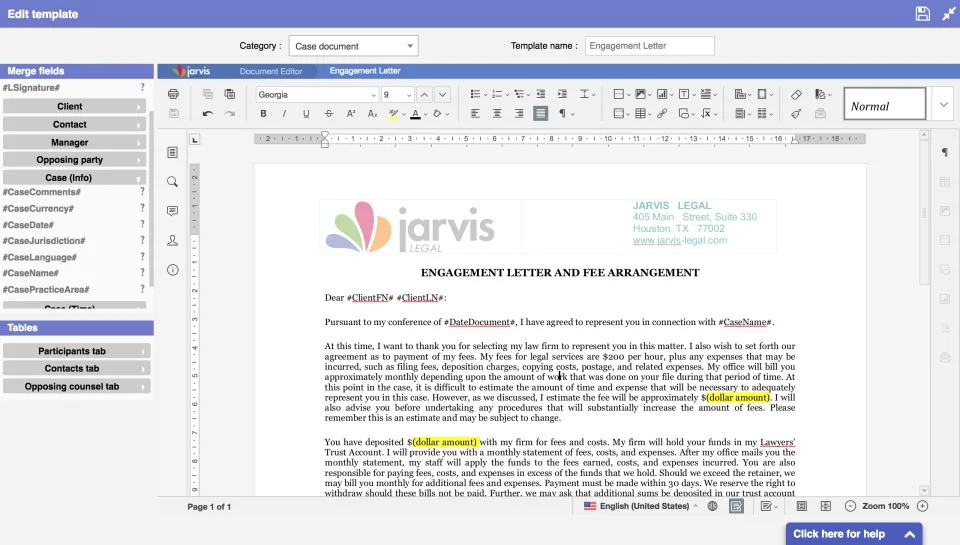Fit the document to page

tap(801, 506)
